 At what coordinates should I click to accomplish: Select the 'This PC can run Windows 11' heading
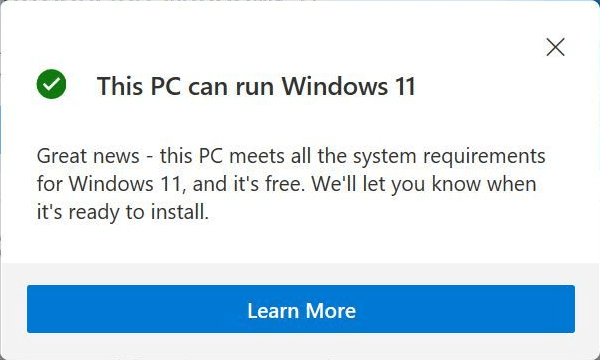256,86
